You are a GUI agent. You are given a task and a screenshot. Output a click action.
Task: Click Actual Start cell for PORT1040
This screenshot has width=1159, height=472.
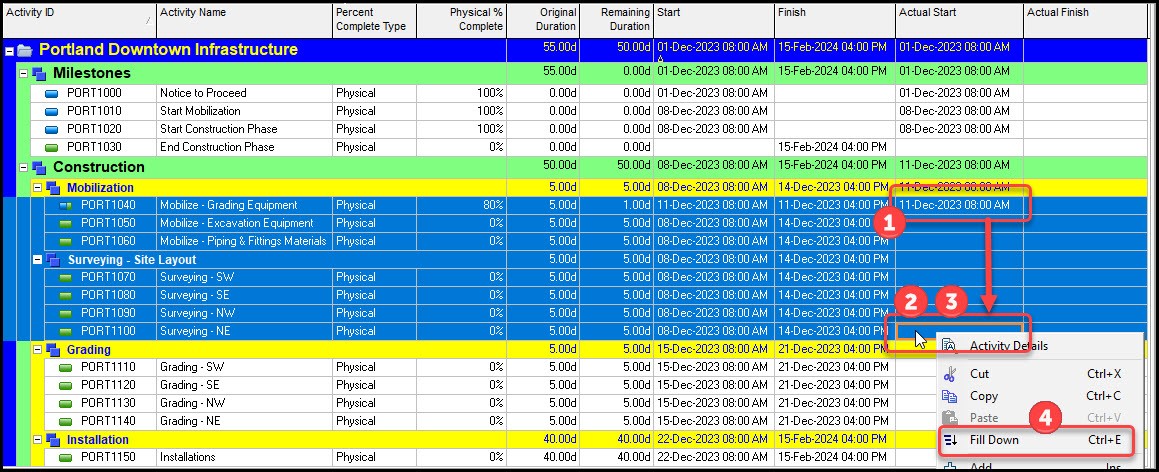(958, 205)
